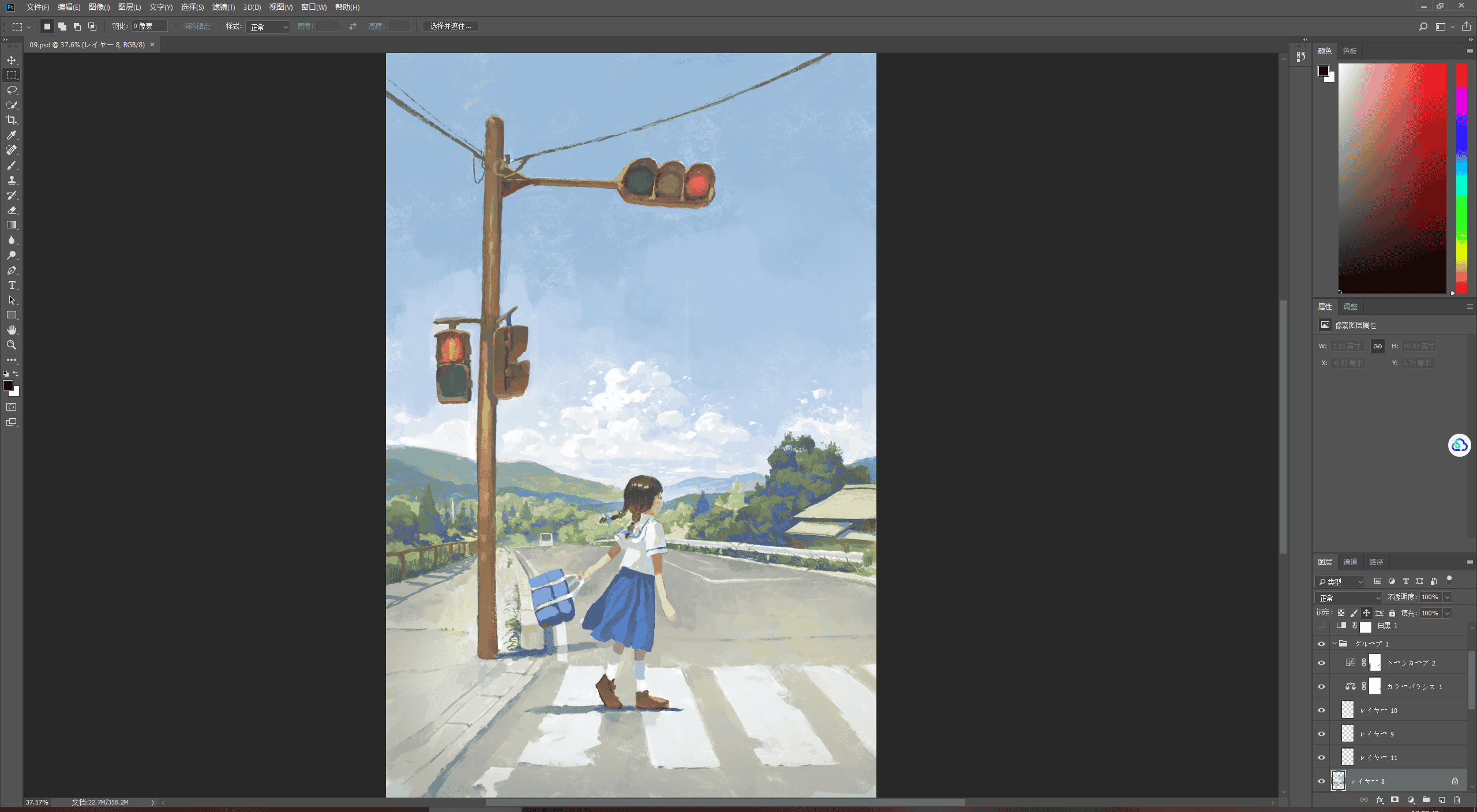Hide the レイヤー 10 layer
Viewport: 1477px width, 812px height.
(1321, 710)
